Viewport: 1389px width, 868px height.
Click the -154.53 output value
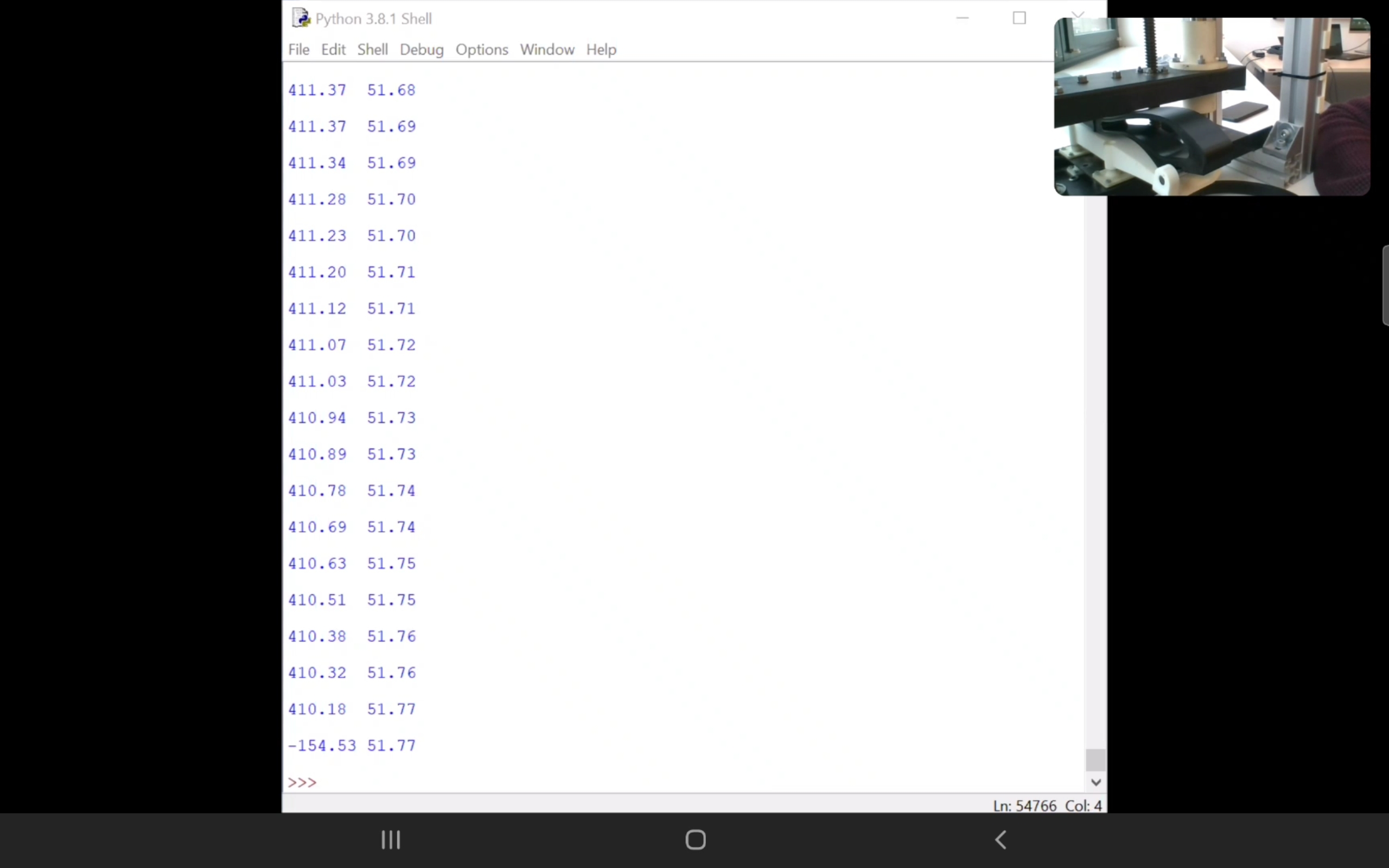point(322,746)
